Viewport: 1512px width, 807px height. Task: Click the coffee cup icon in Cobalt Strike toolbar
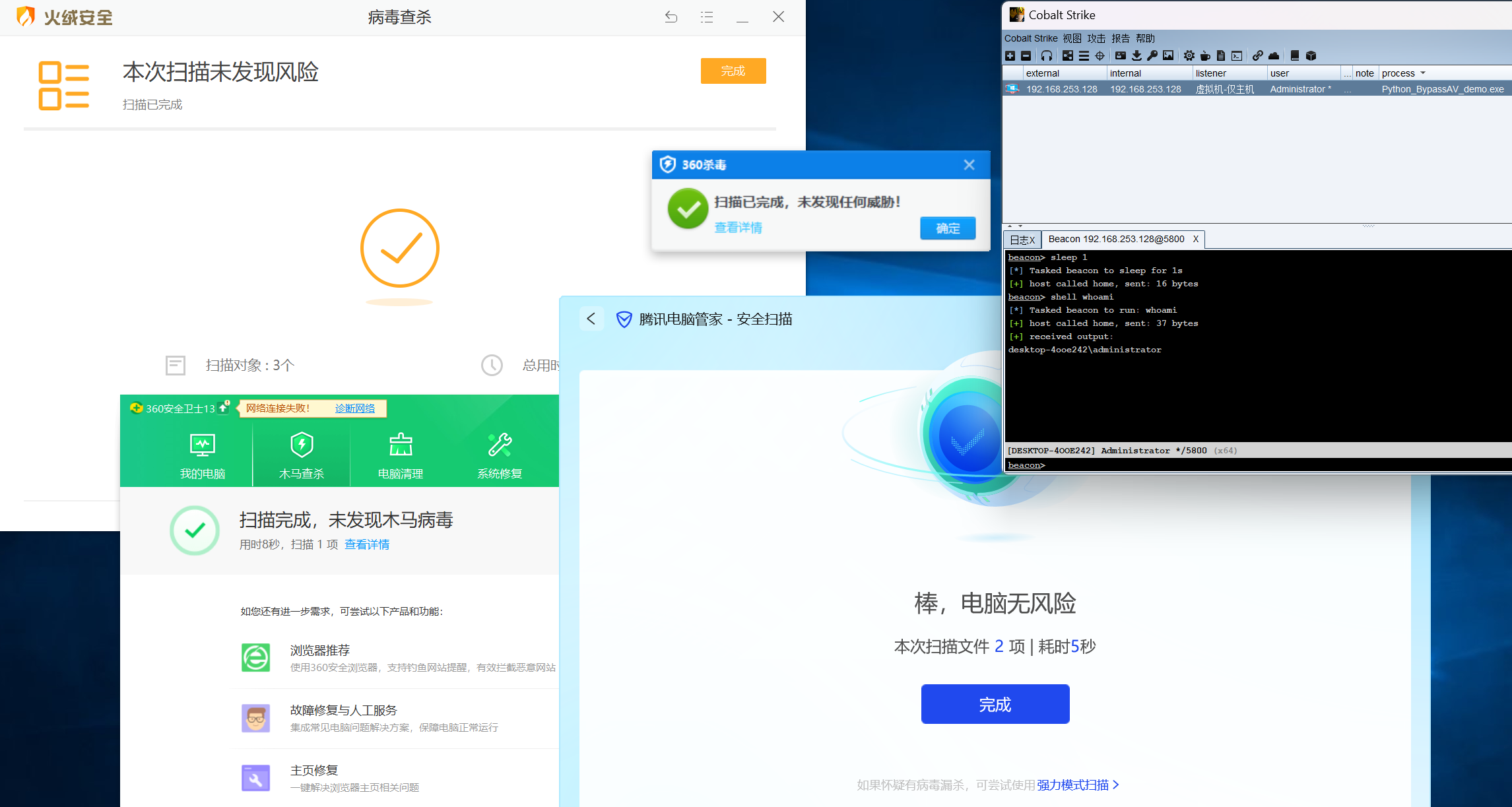(1205, 56)
